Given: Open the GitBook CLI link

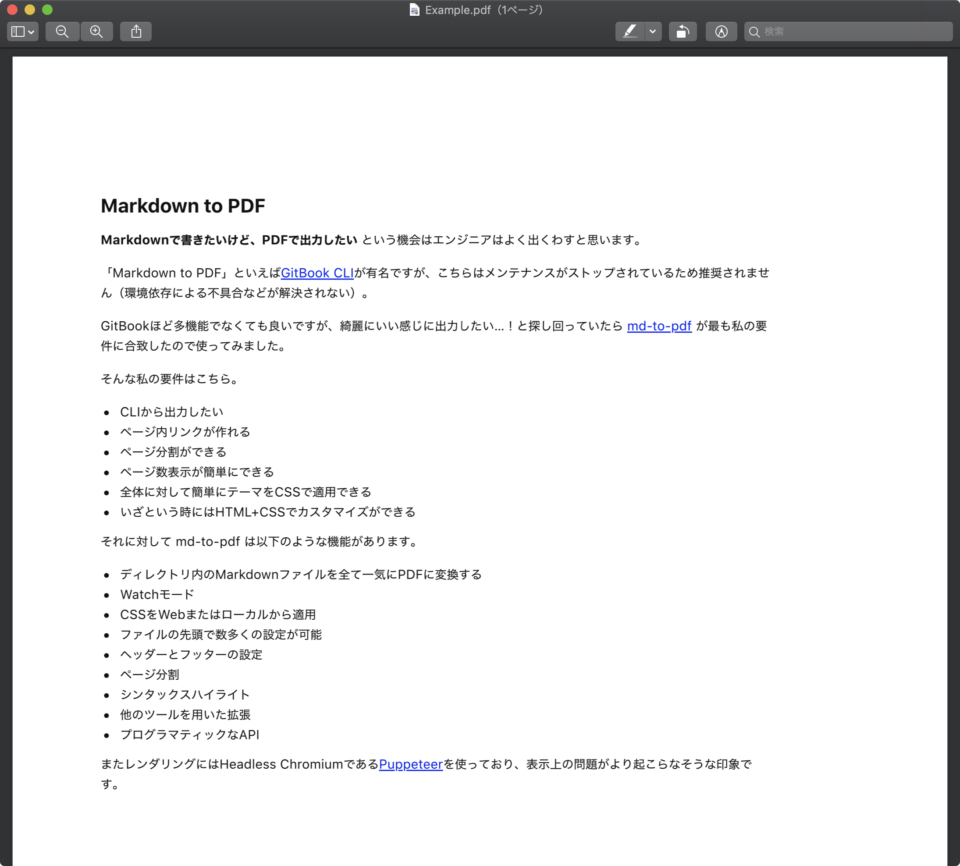Looking at the screenshot, I should pyautogui.click(x=317, y=272).
